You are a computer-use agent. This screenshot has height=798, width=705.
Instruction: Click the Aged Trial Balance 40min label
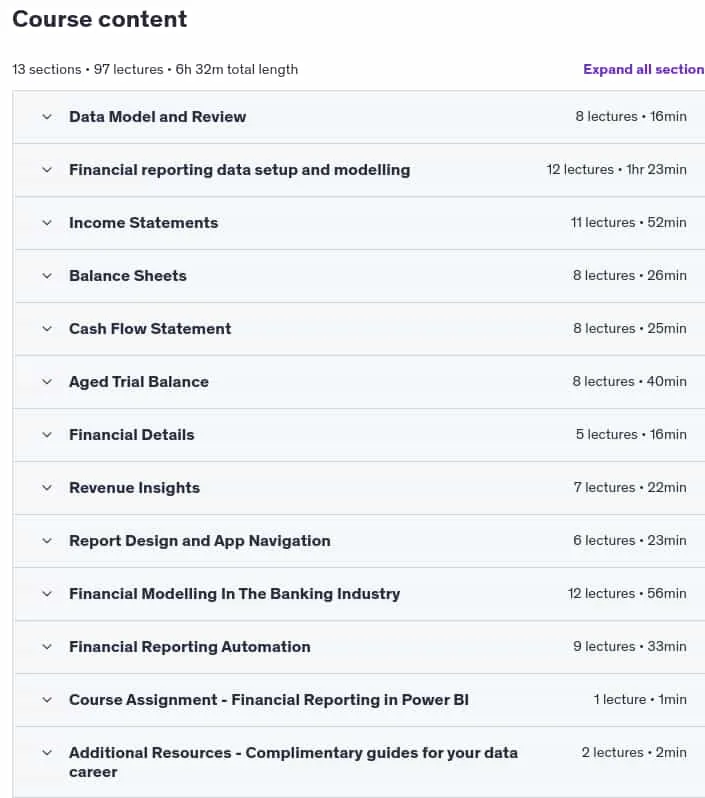666,381
